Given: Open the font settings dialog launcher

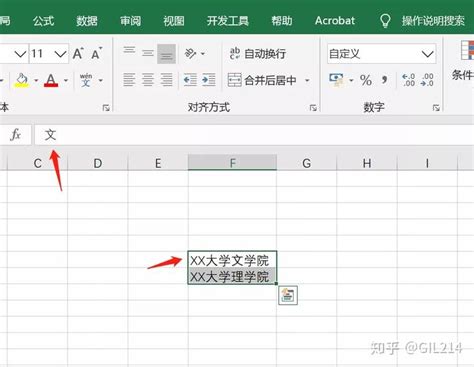Looking at the screenshot, I should [106, 108].
